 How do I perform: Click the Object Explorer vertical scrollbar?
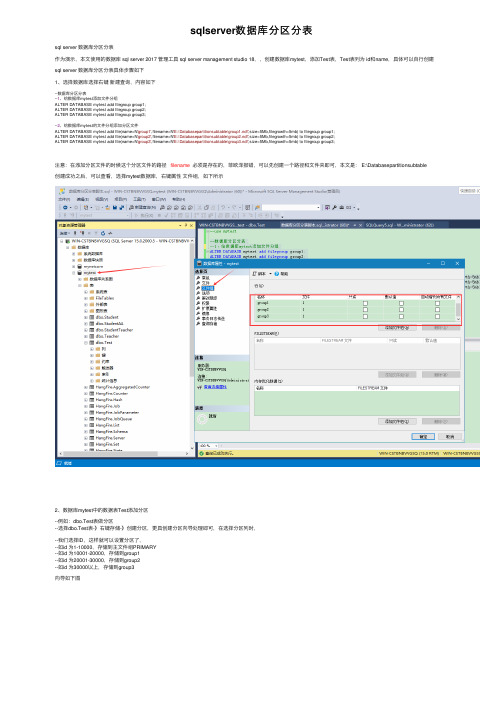coord(192,346)
